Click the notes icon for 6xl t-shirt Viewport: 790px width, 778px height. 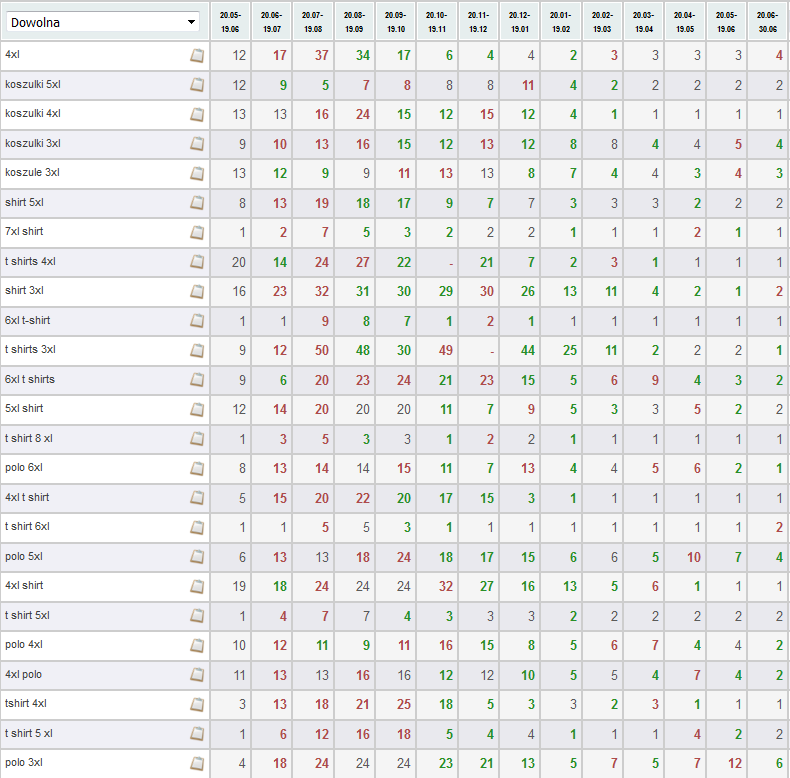point(197,320)
